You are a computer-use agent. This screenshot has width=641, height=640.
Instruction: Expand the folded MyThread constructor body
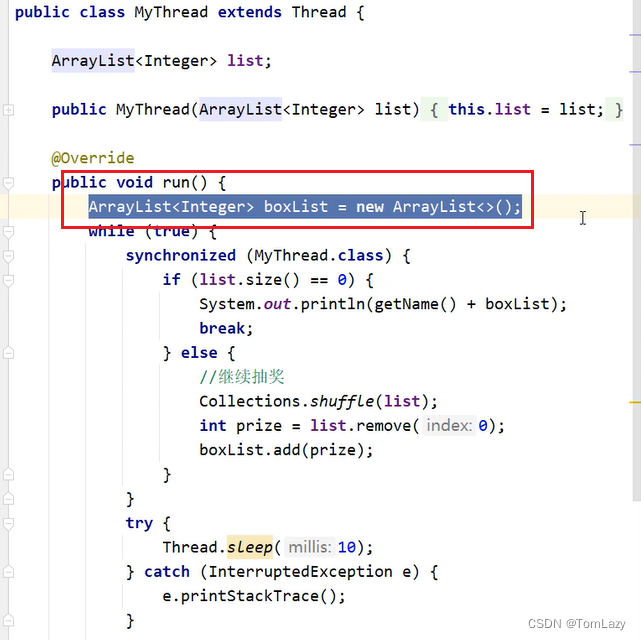click(x=8, y=110)
